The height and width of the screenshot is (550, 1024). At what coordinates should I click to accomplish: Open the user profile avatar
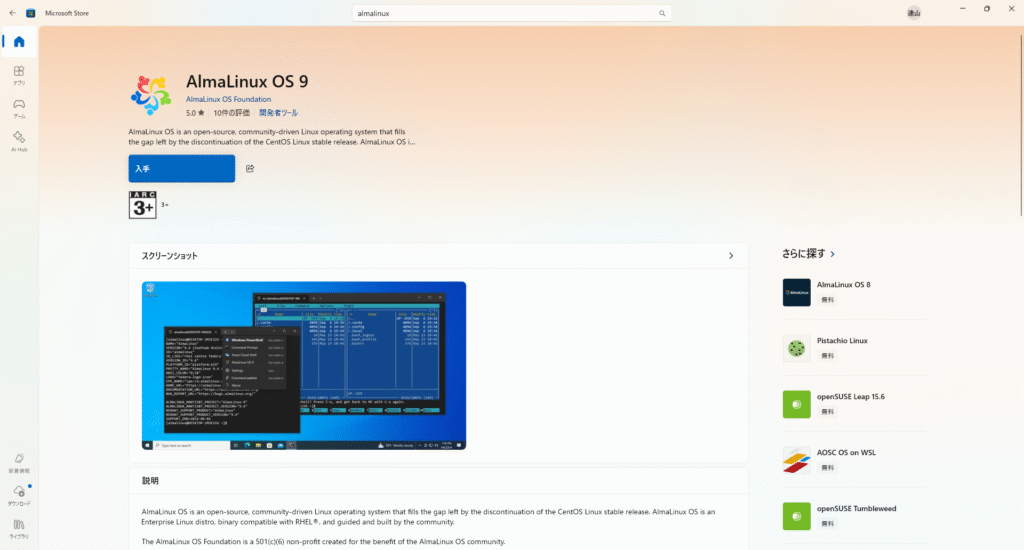[x=914, y=12]
